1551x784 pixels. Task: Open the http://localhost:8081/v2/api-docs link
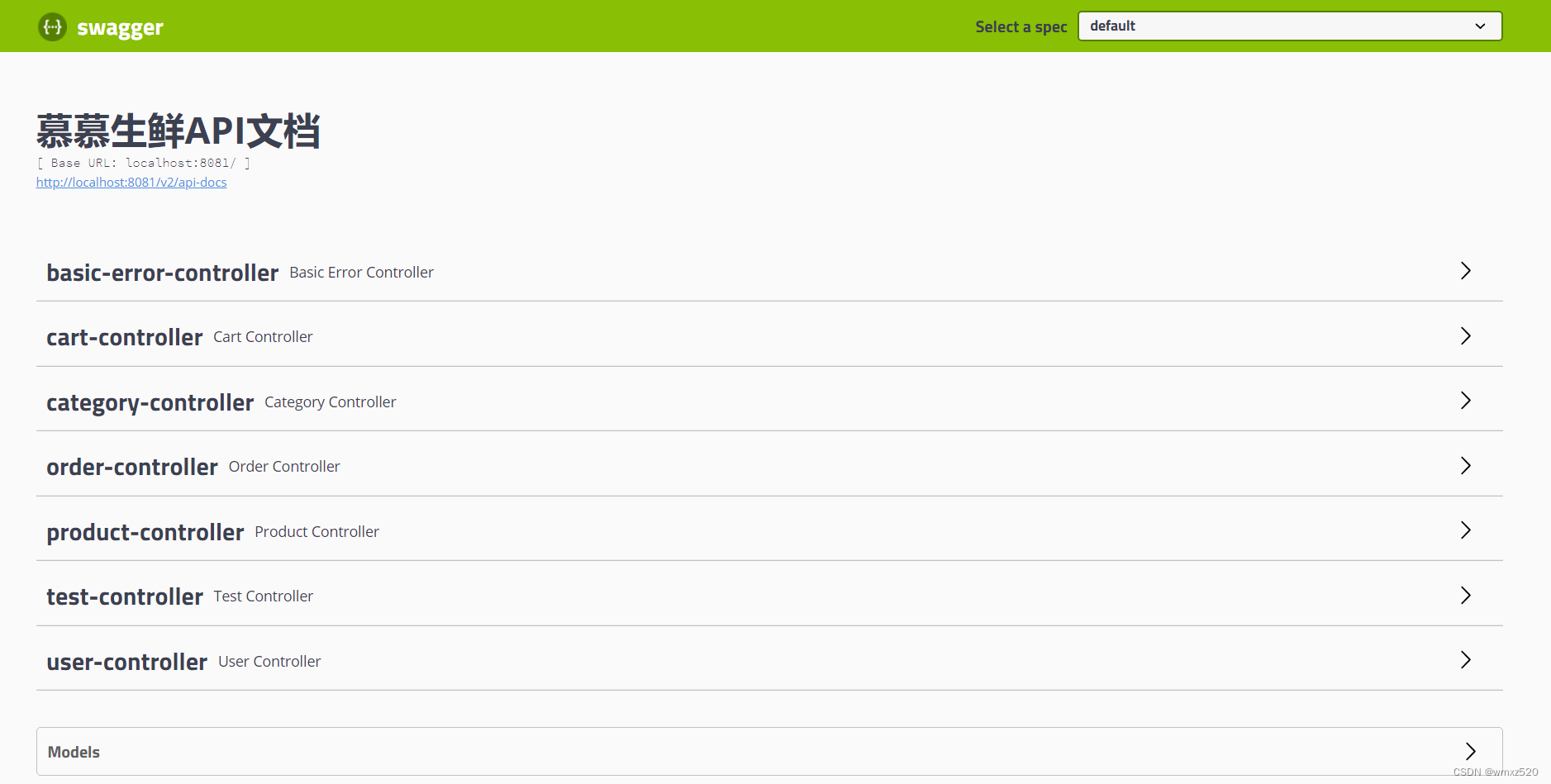pos(131,183)
